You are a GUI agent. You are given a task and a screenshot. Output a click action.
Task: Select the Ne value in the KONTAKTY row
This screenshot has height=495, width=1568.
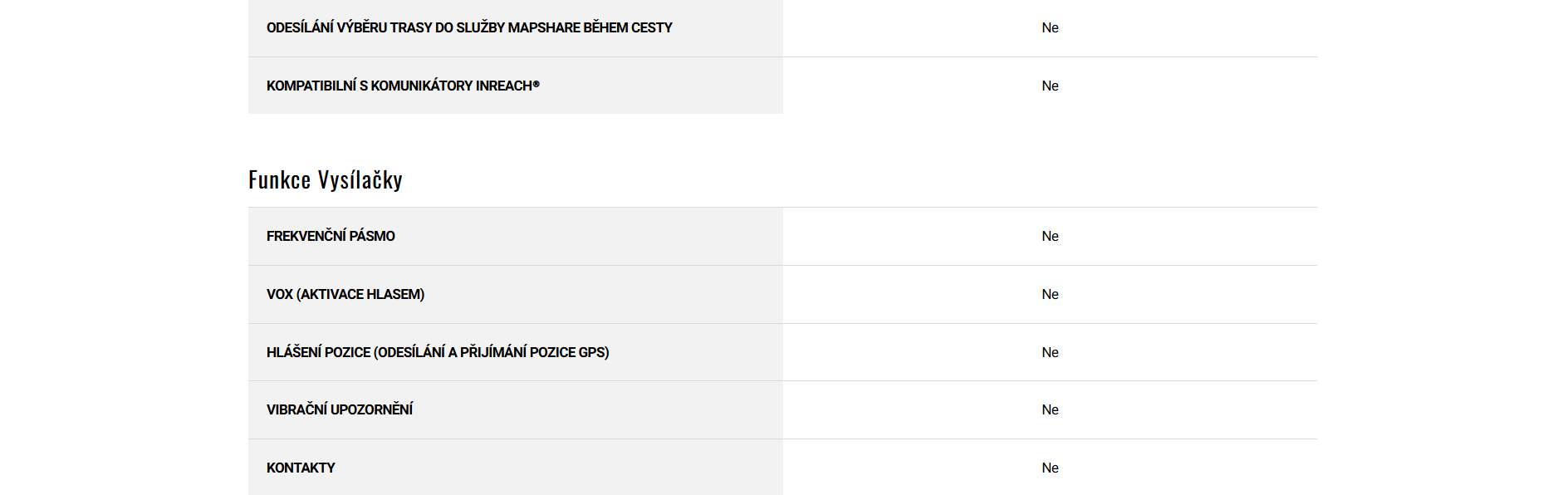pyautogui.click(x=1050, y=468)
